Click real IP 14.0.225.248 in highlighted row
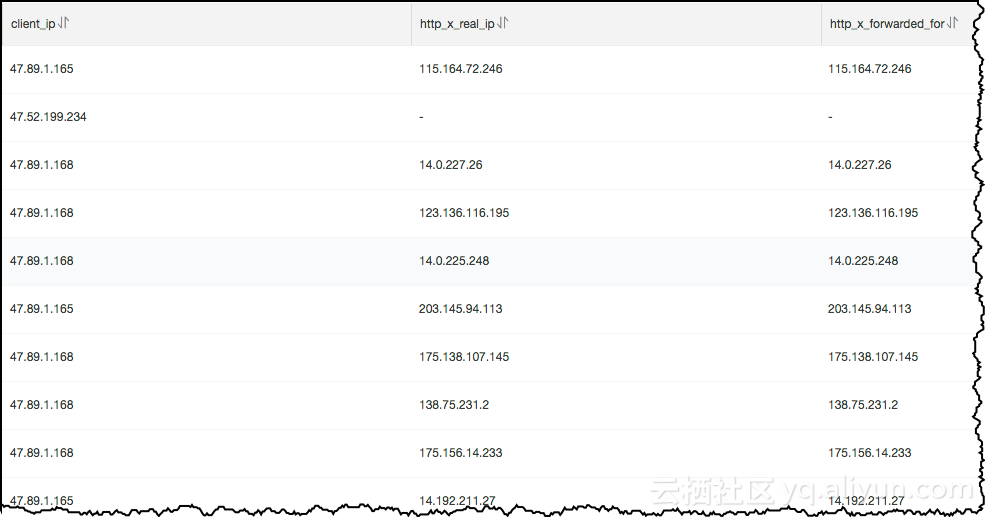This screenshot has height=517, width=985. point(454,261)
